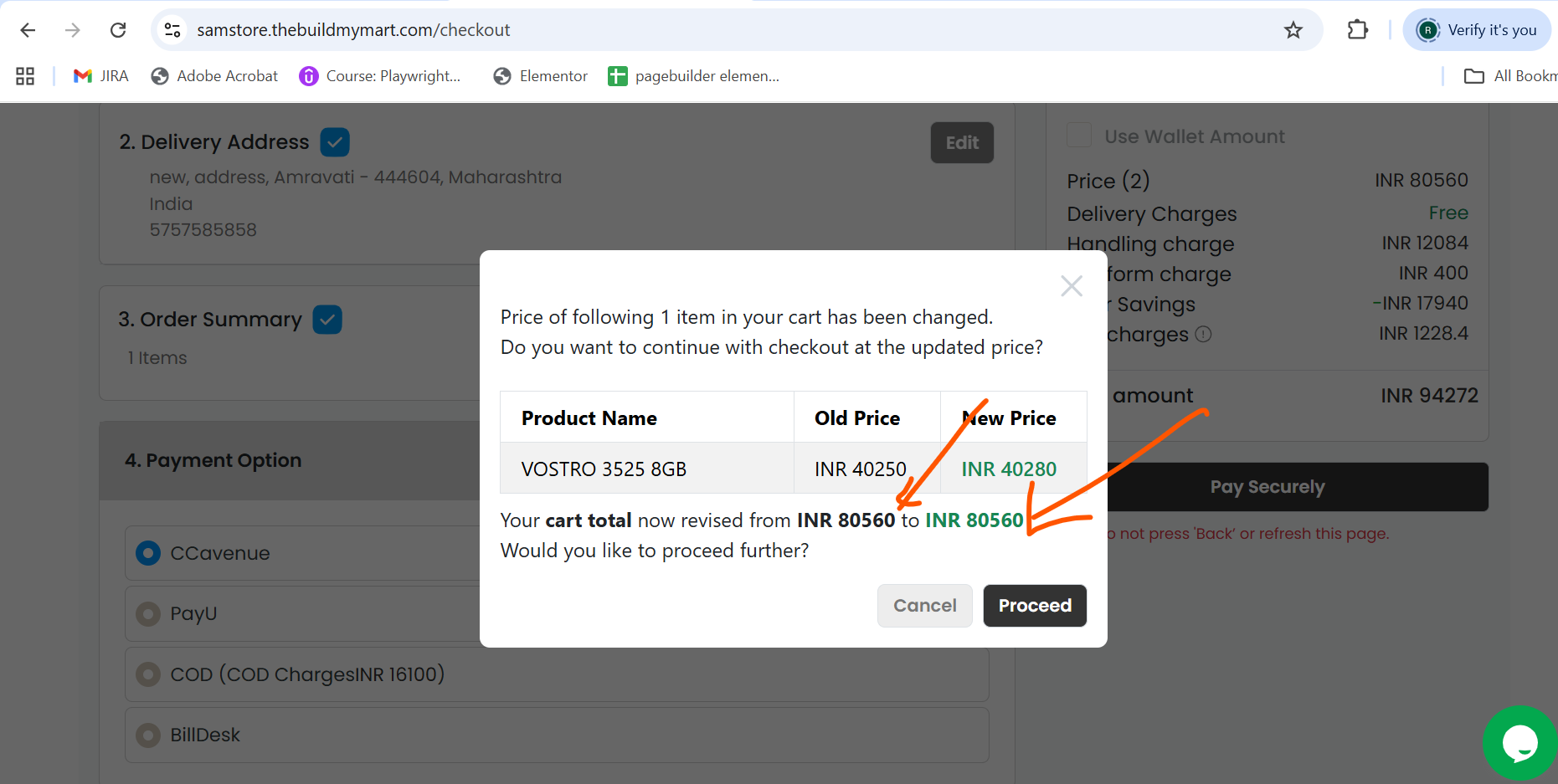1558x784 pixels.
Task: Close the price changed dialog
Action: point(1071,286)
